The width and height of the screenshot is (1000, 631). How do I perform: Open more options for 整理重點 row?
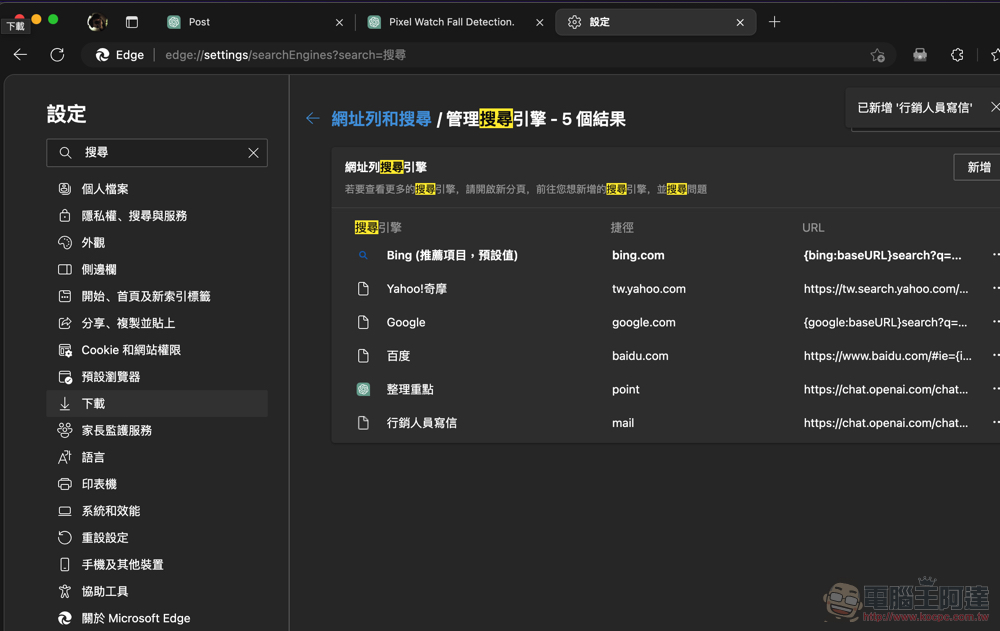995,389
